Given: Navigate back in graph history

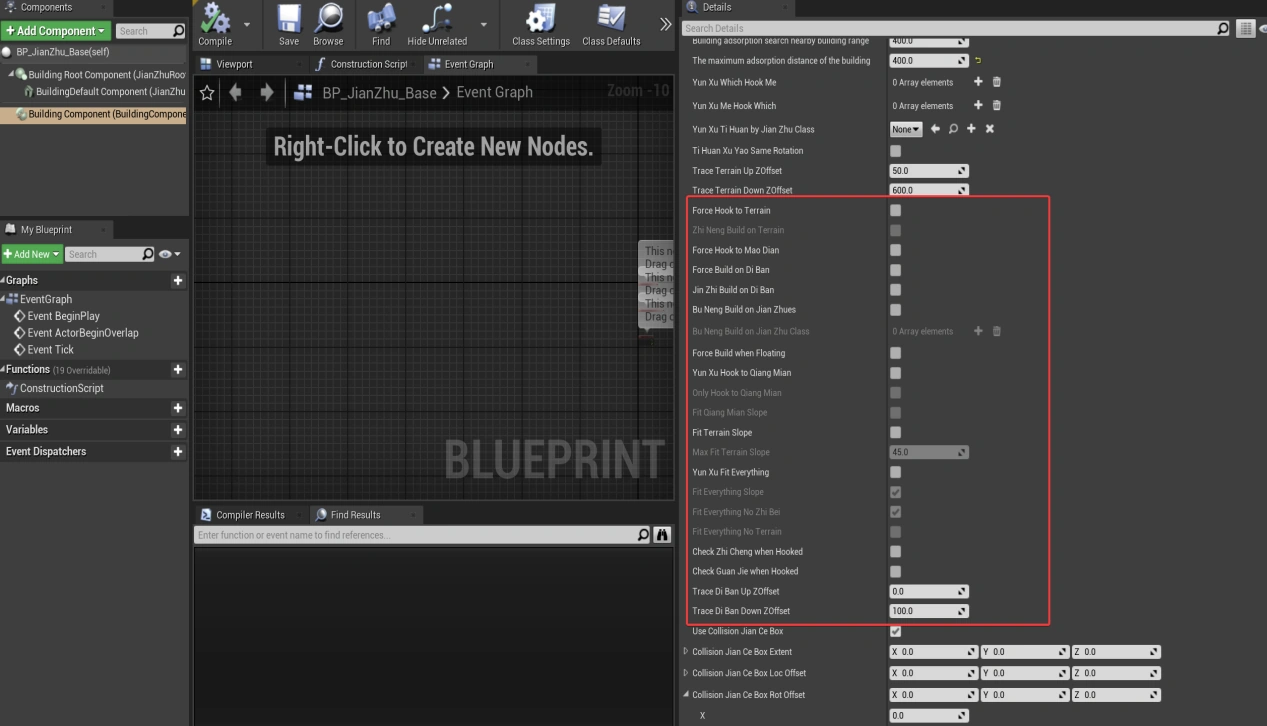Looking at the screenshot, I should 236,93.
